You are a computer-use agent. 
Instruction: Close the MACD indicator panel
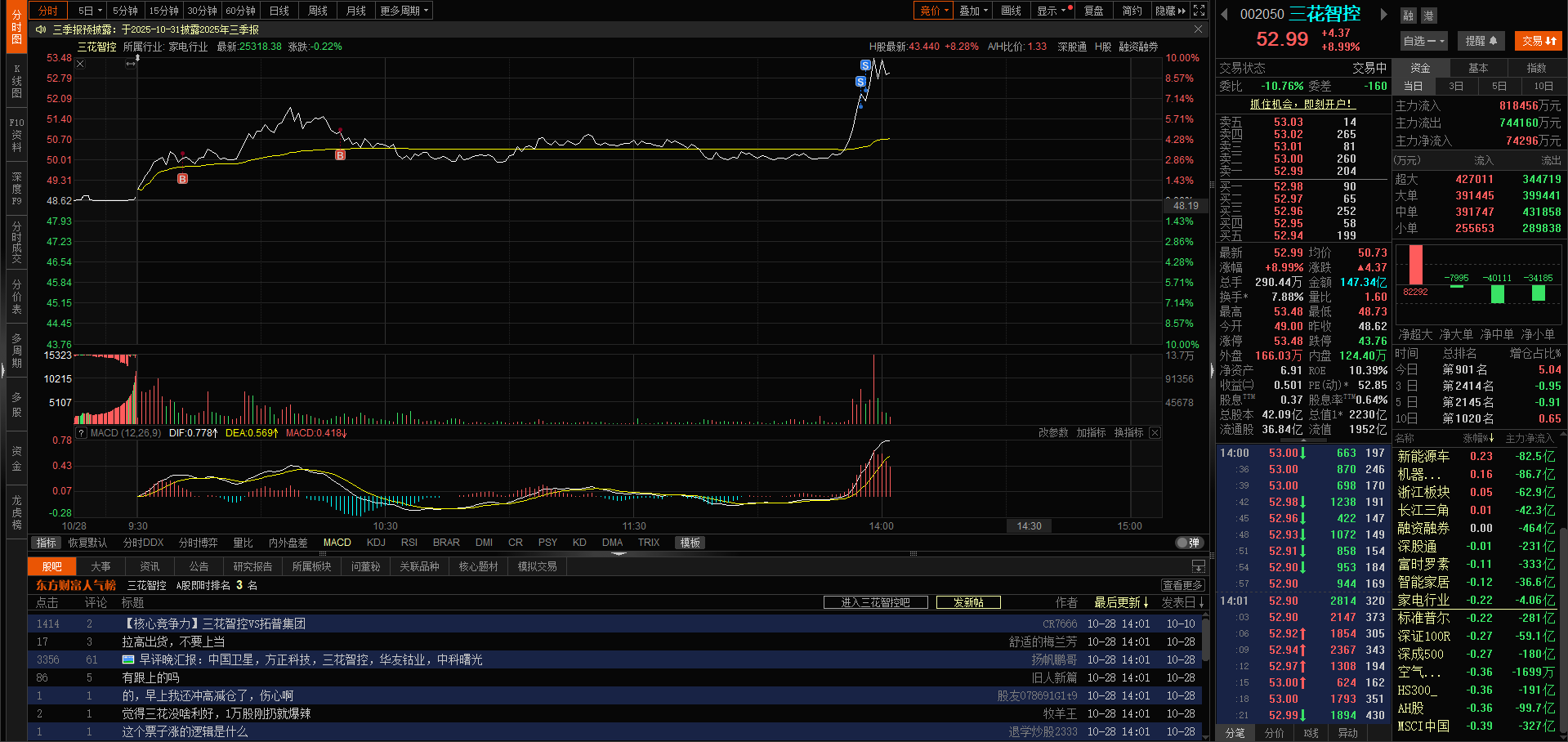(x=1155, y=433)
